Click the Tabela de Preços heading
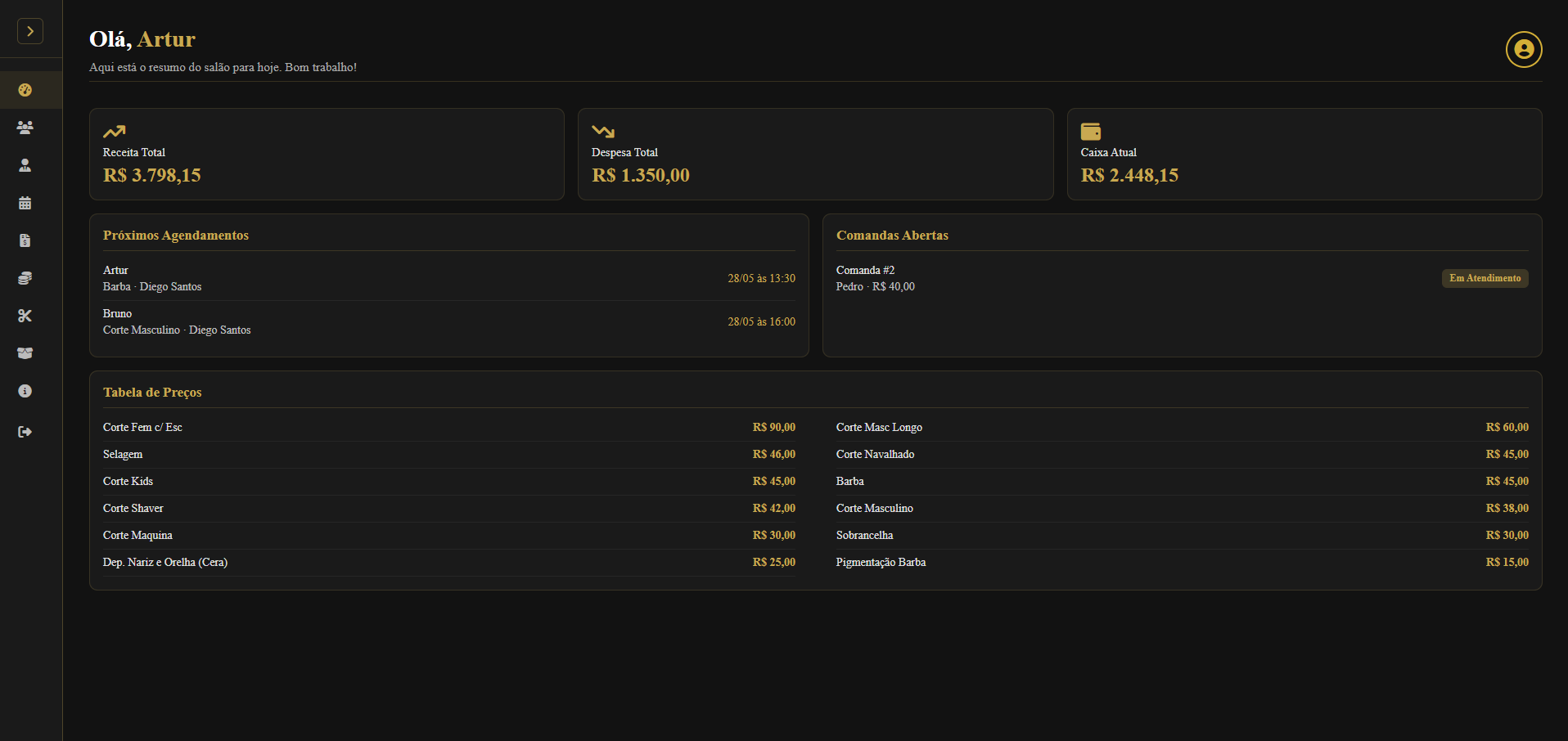The width and height of the screenshot is (1568, 741). pos(152,393)
